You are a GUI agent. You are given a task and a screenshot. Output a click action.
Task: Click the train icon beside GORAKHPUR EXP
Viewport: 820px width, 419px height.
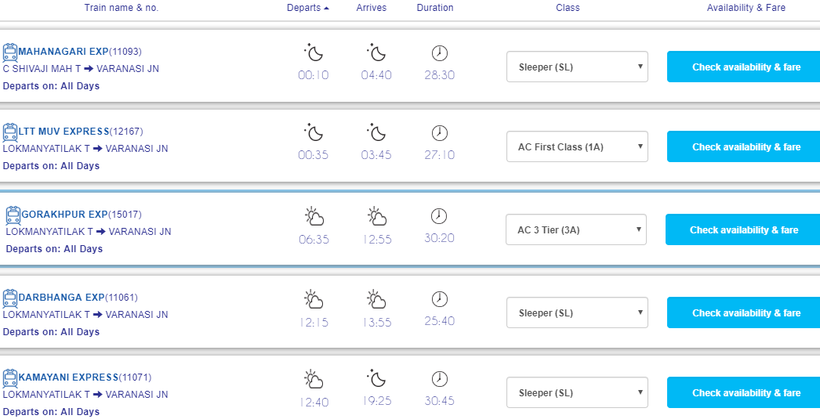click(13, 214)
